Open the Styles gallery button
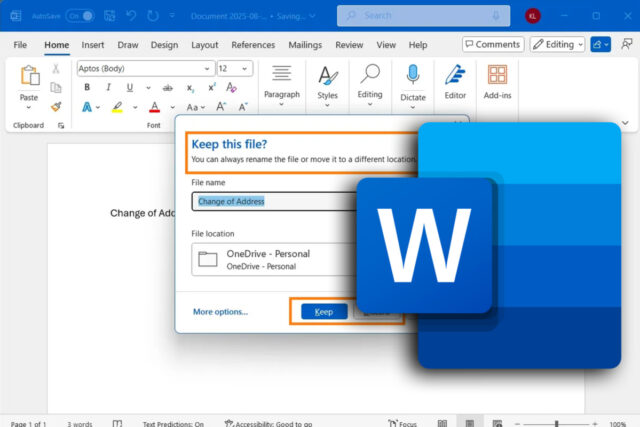Image resolution: width=640 pixels, height=427 pixels. [x=327, y=86]
